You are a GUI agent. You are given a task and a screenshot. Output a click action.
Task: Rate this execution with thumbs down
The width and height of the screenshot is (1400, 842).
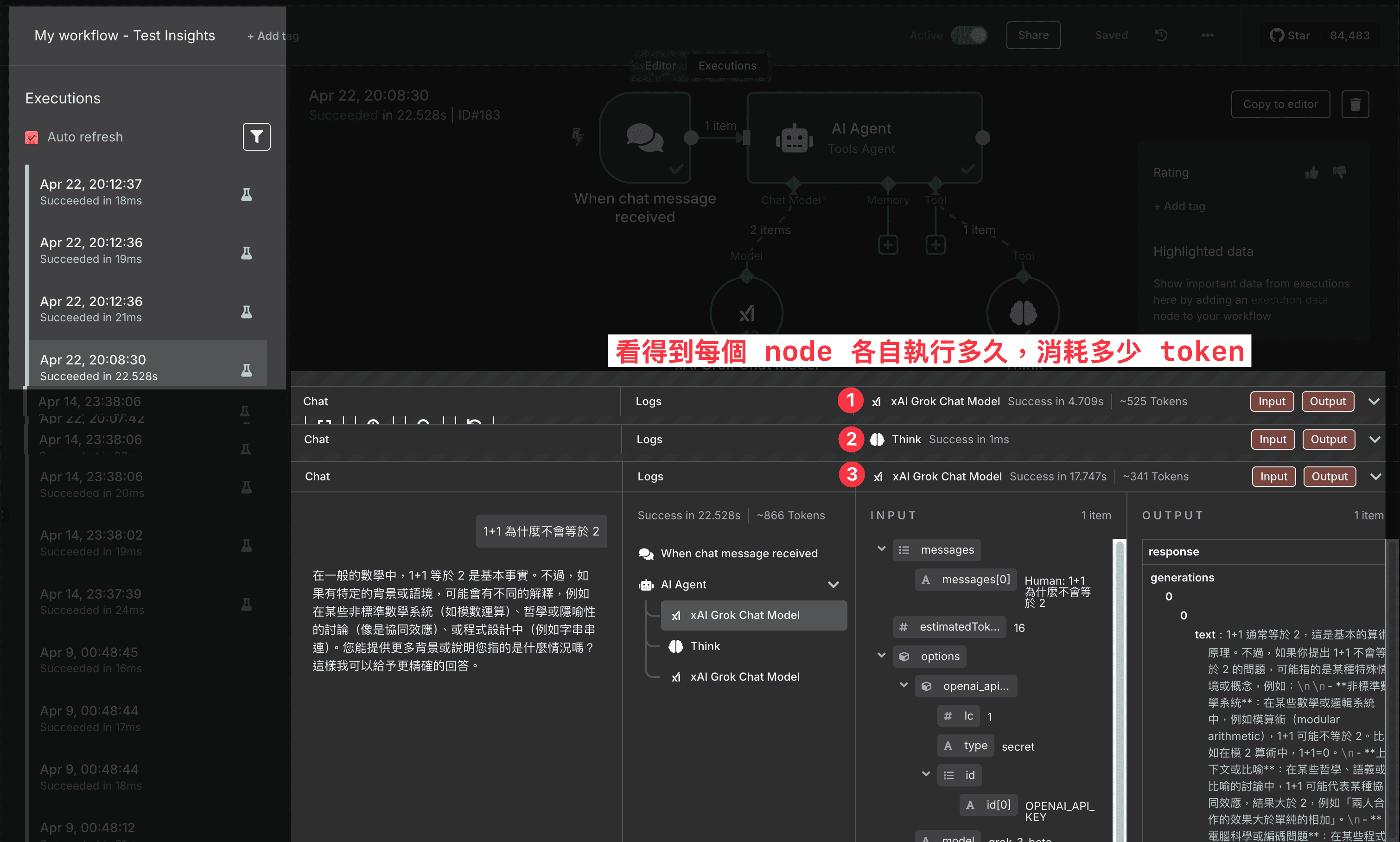(x=1339, y=172)
